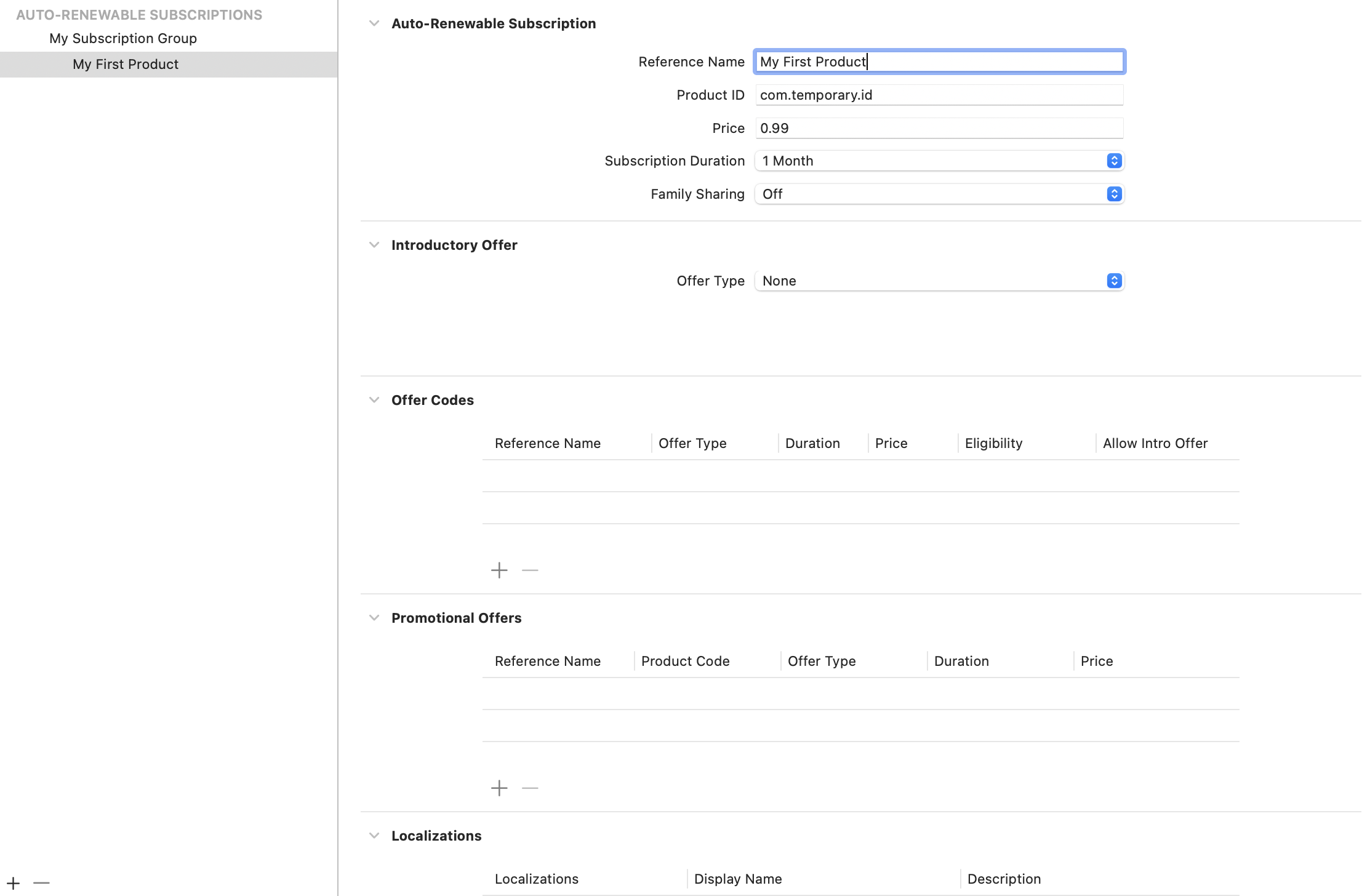Select My First Product in sidebar
Screen dimensions: 1370x896
tap(126, 64)
